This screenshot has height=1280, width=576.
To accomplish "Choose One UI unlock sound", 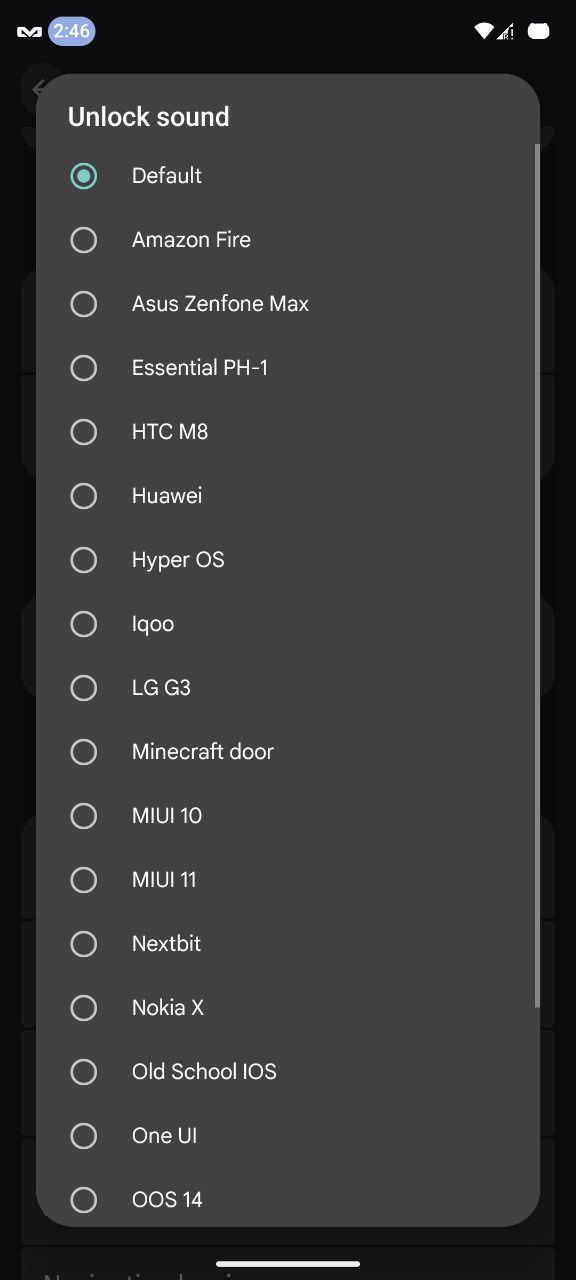I will (288, 1136).
